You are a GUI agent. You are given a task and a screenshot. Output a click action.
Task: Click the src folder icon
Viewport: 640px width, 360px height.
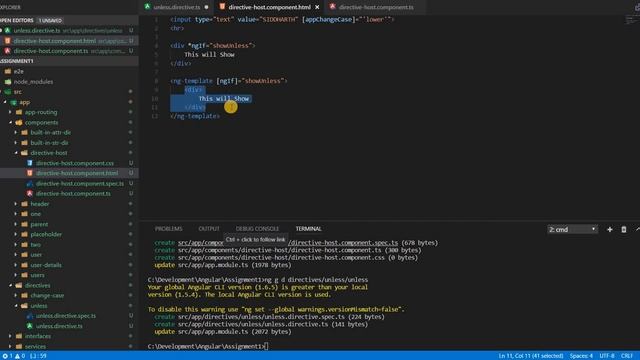8,92
